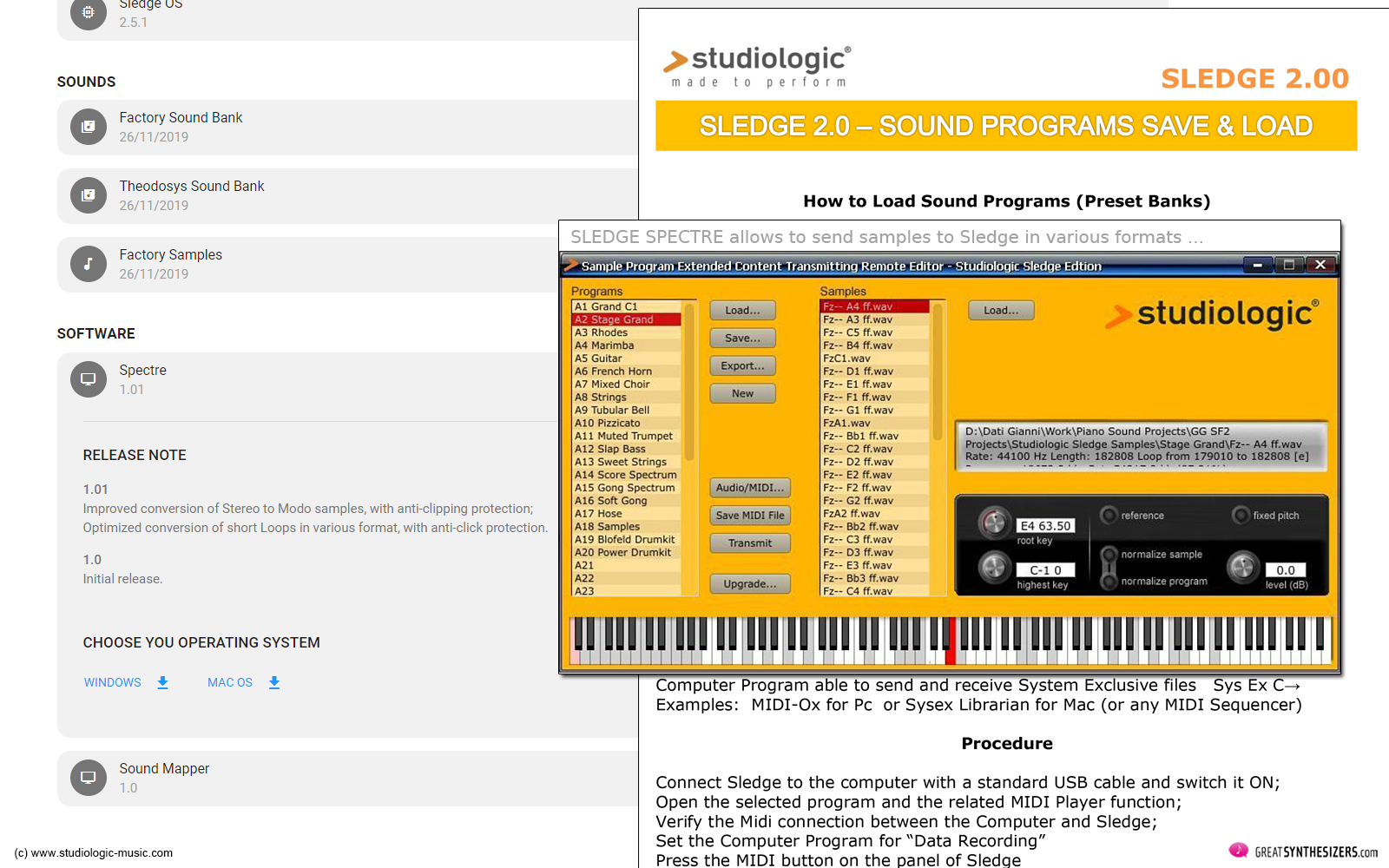Click the Programs Load button
The image size is (1389, 868).
[742, 311]
